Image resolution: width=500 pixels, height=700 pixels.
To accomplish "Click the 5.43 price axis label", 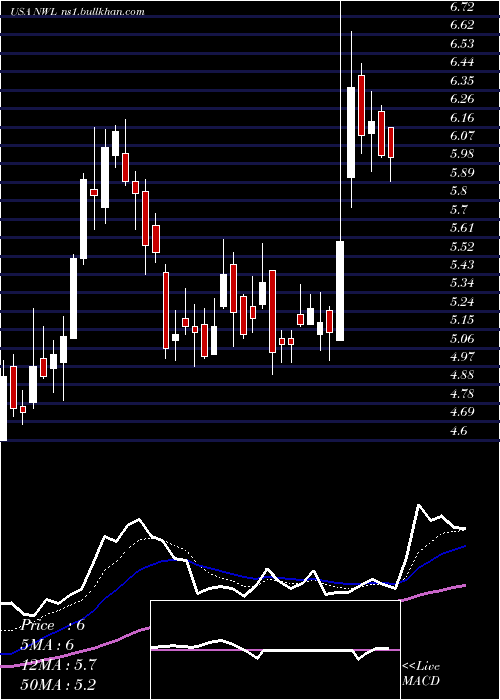I will 462,265.
